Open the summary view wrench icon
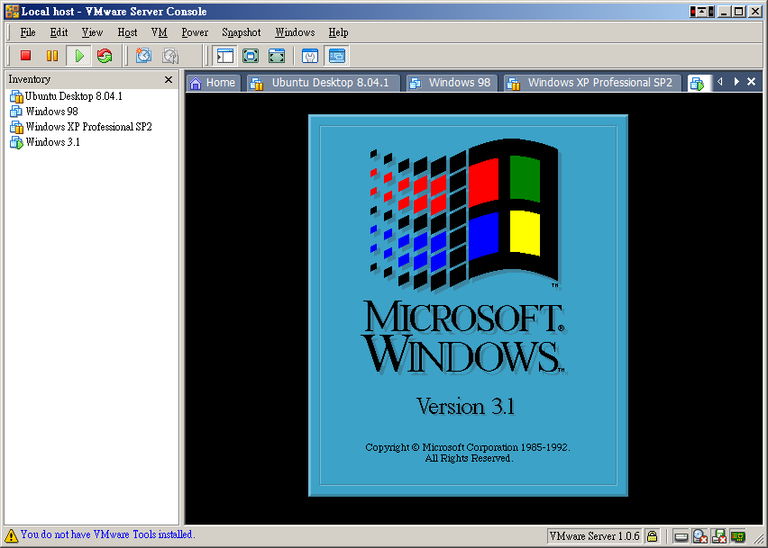 click(310, 56)
